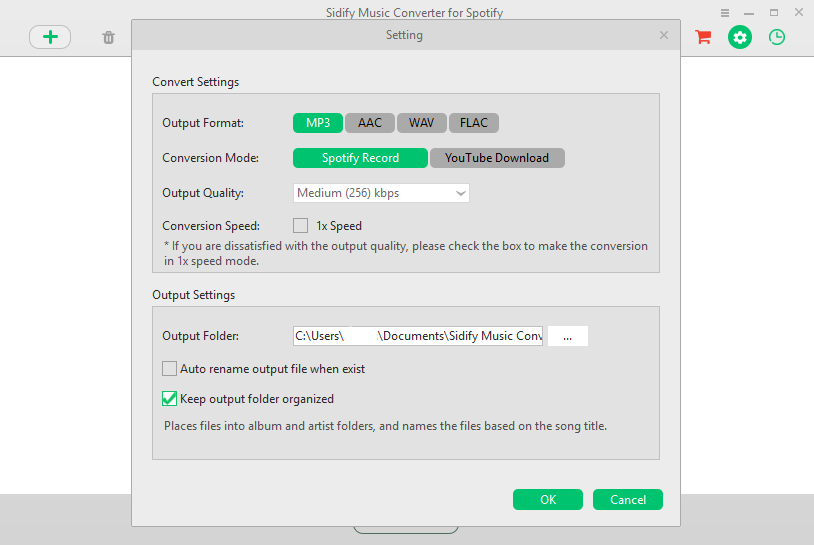
Task: Choose the FLAC output format
Action: [473, 123]
